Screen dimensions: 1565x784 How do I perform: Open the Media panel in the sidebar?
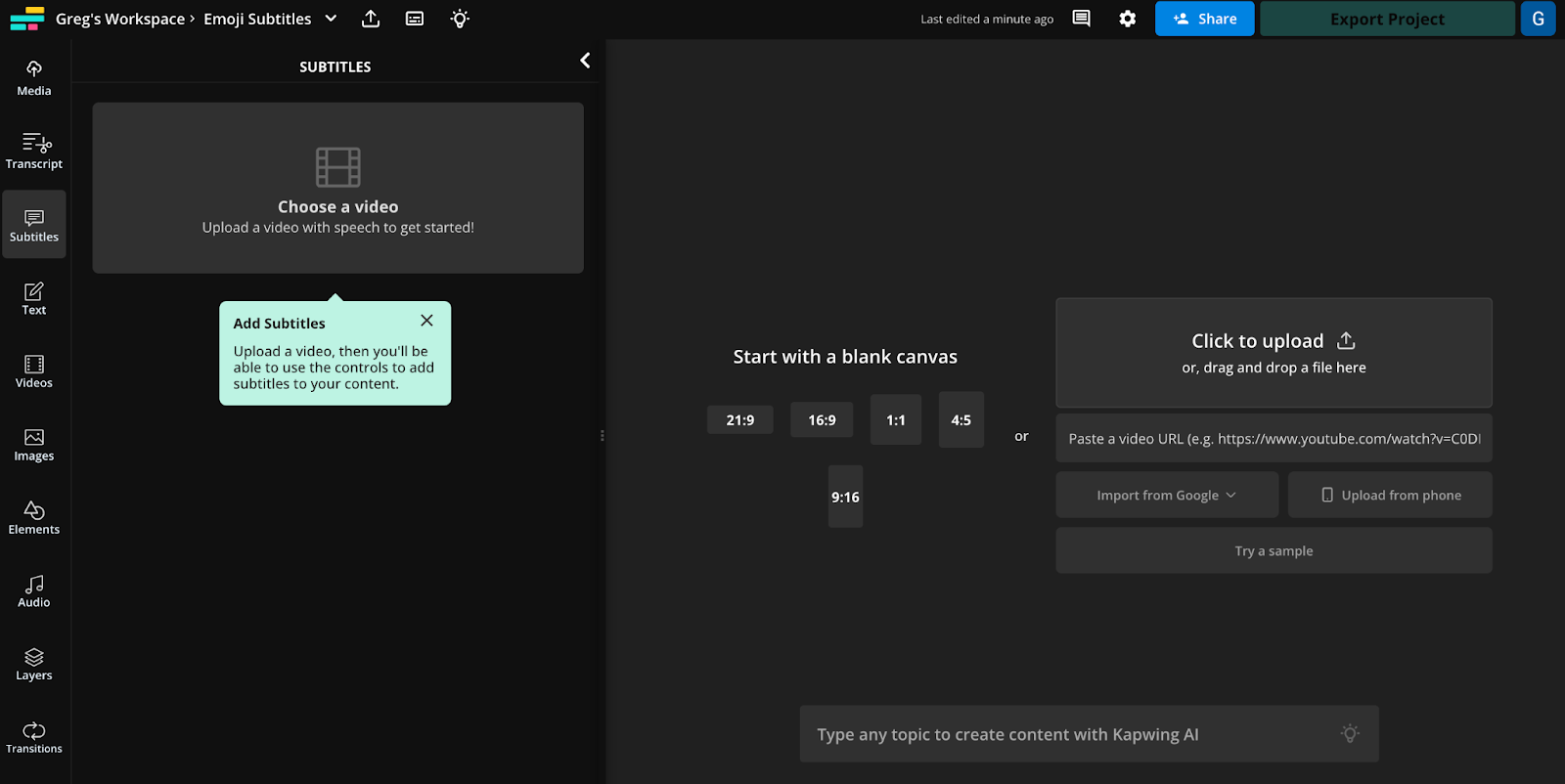click(x=34, y=78)
